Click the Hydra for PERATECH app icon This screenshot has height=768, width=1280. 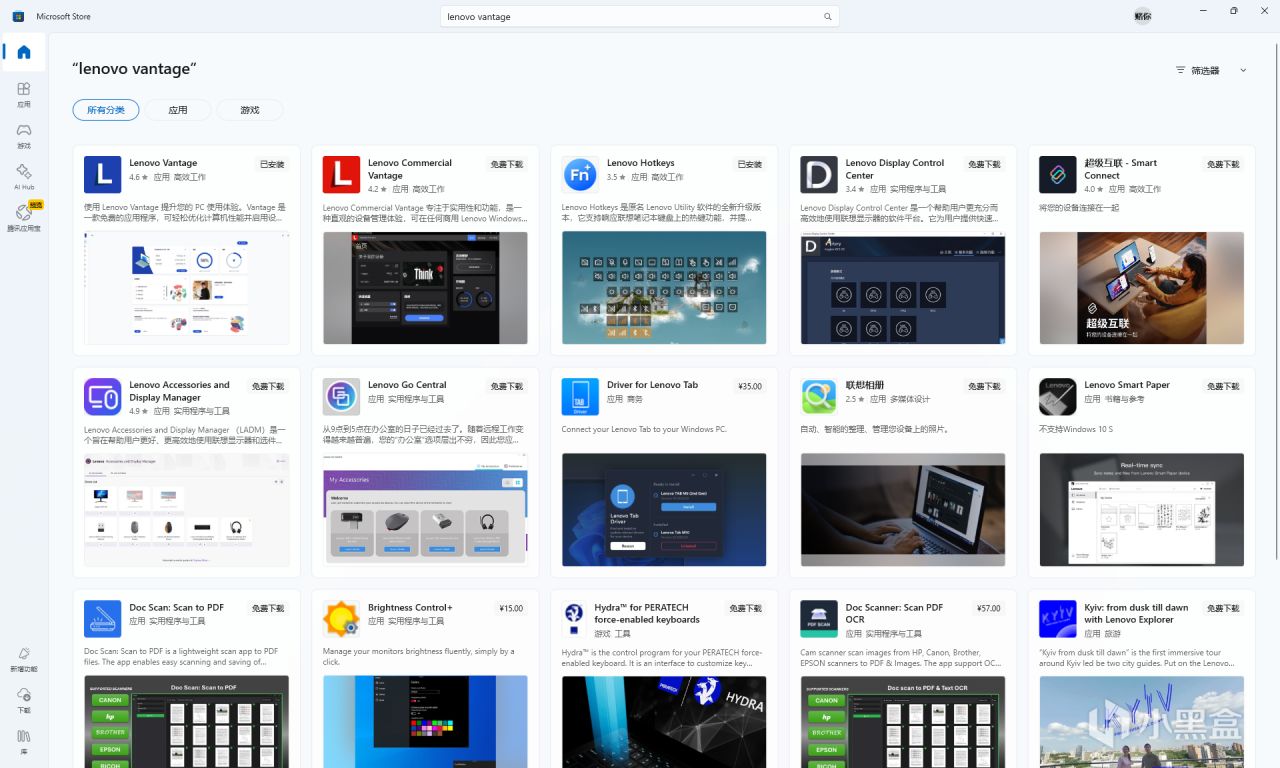(573, 619)
